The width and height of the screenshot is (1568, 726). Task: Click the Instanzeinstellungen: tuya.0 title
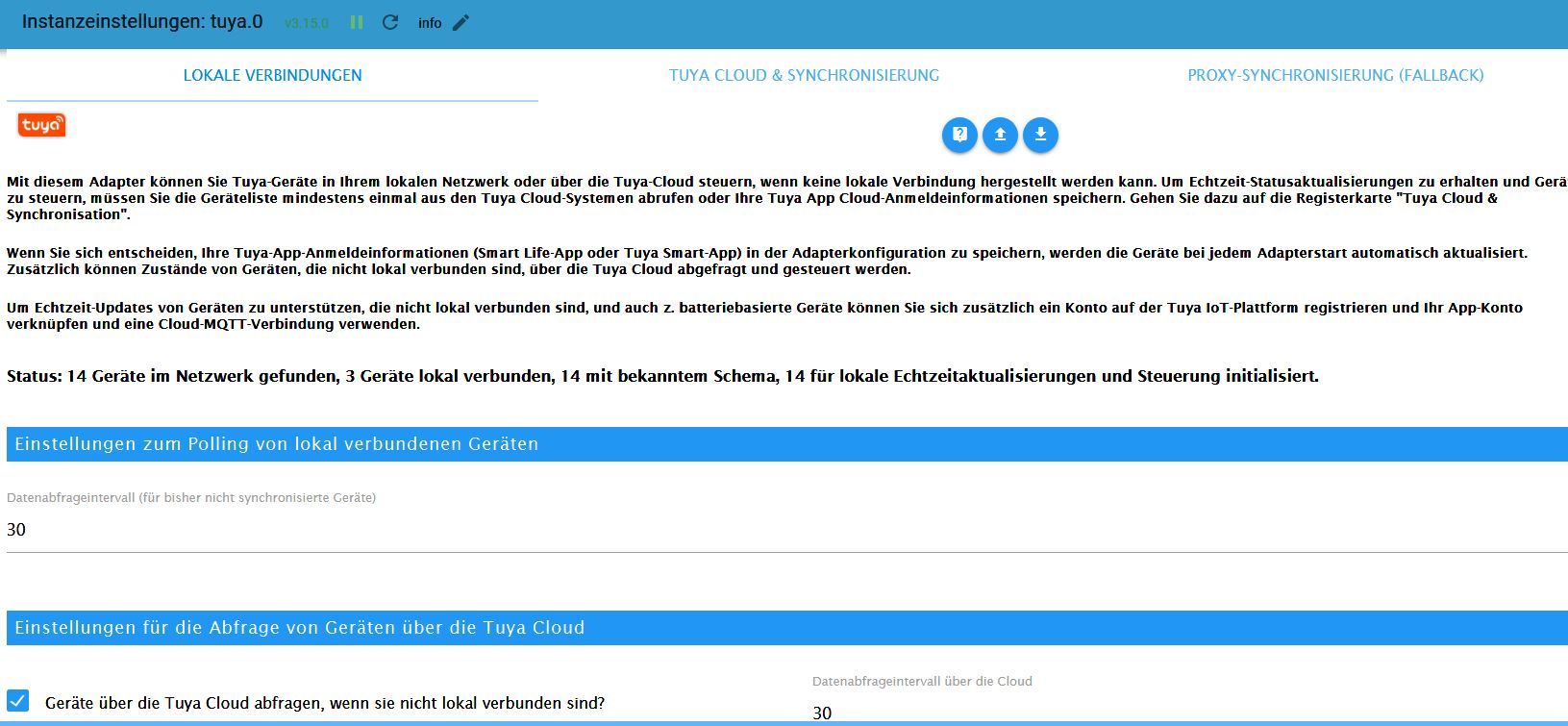pyautogui.click(x=142, y=22)
